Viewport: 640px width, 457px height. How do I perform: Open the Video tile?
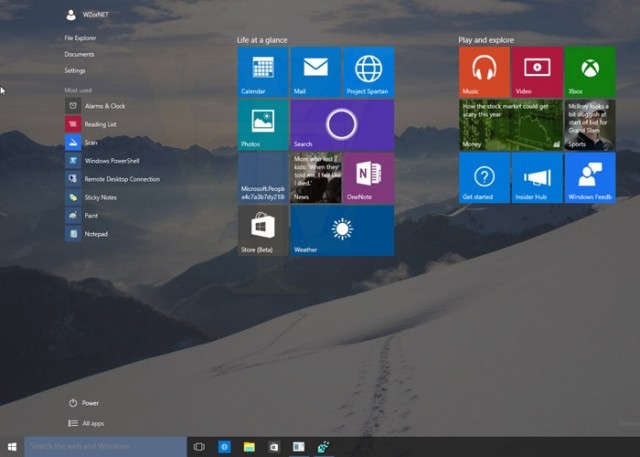coord(537,72)
